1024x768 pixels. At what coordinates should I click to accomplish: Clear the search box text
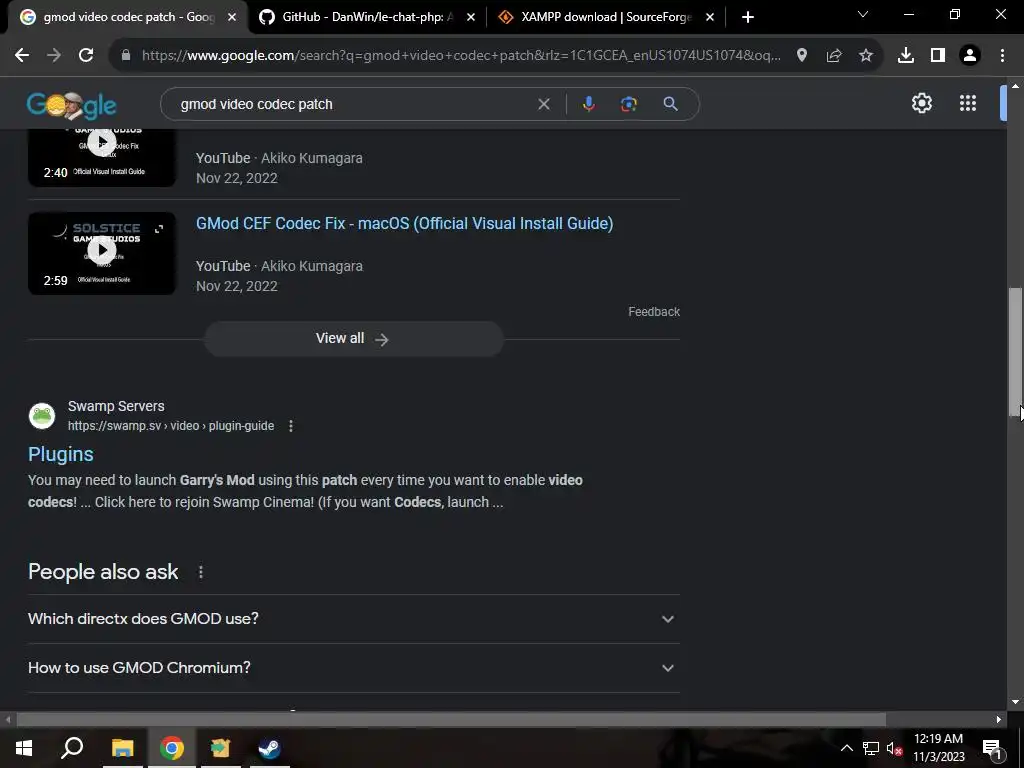coord(543,104)
